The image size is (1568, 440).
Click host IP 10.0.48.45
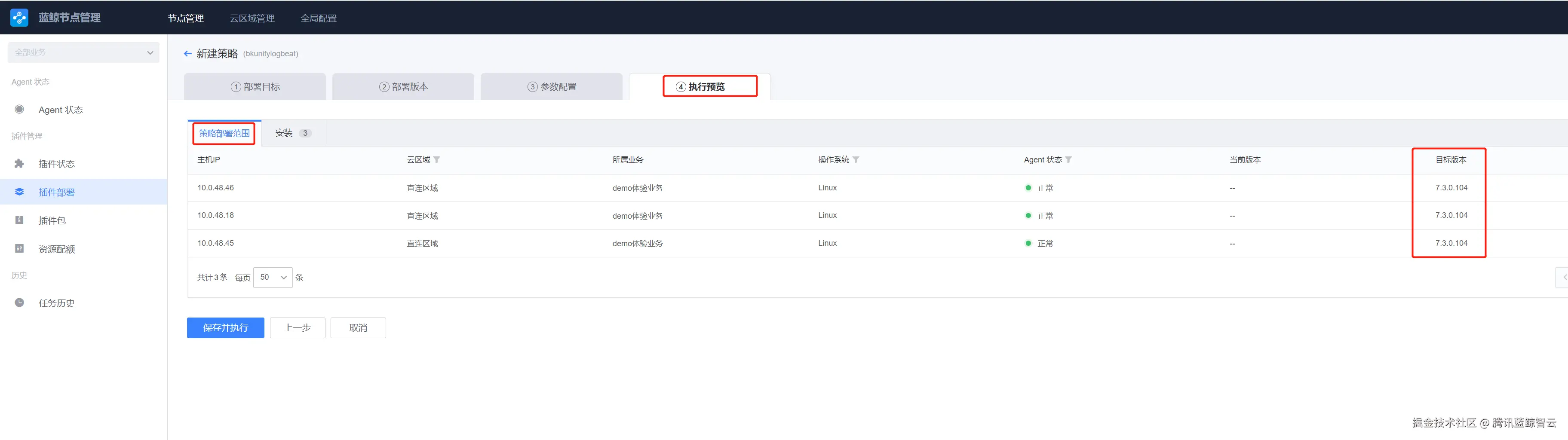[215, 244]
